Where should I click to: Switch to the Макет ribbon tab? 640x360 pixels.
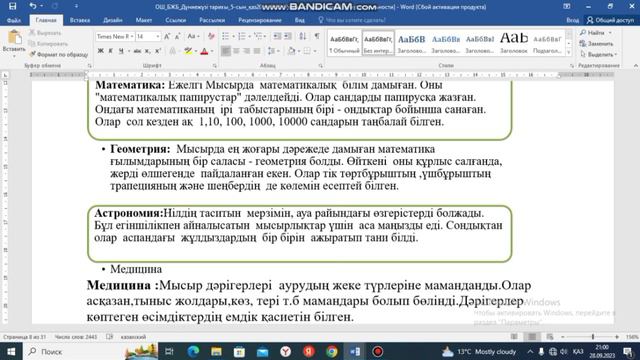[x=144, y=20]
